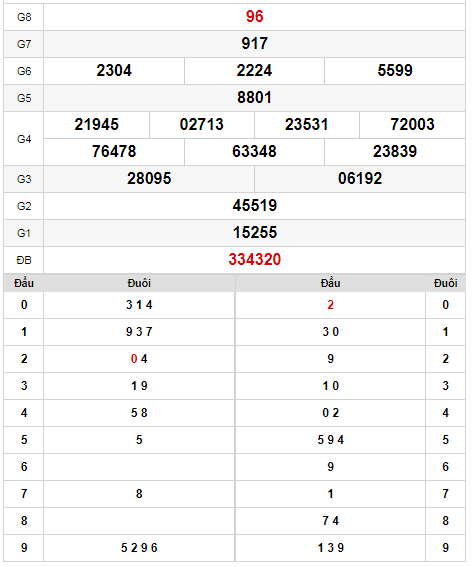Viewport: 472px width, 567px height.
Task: Select the tail digits '9 3 7'
Action: point(139,332)
